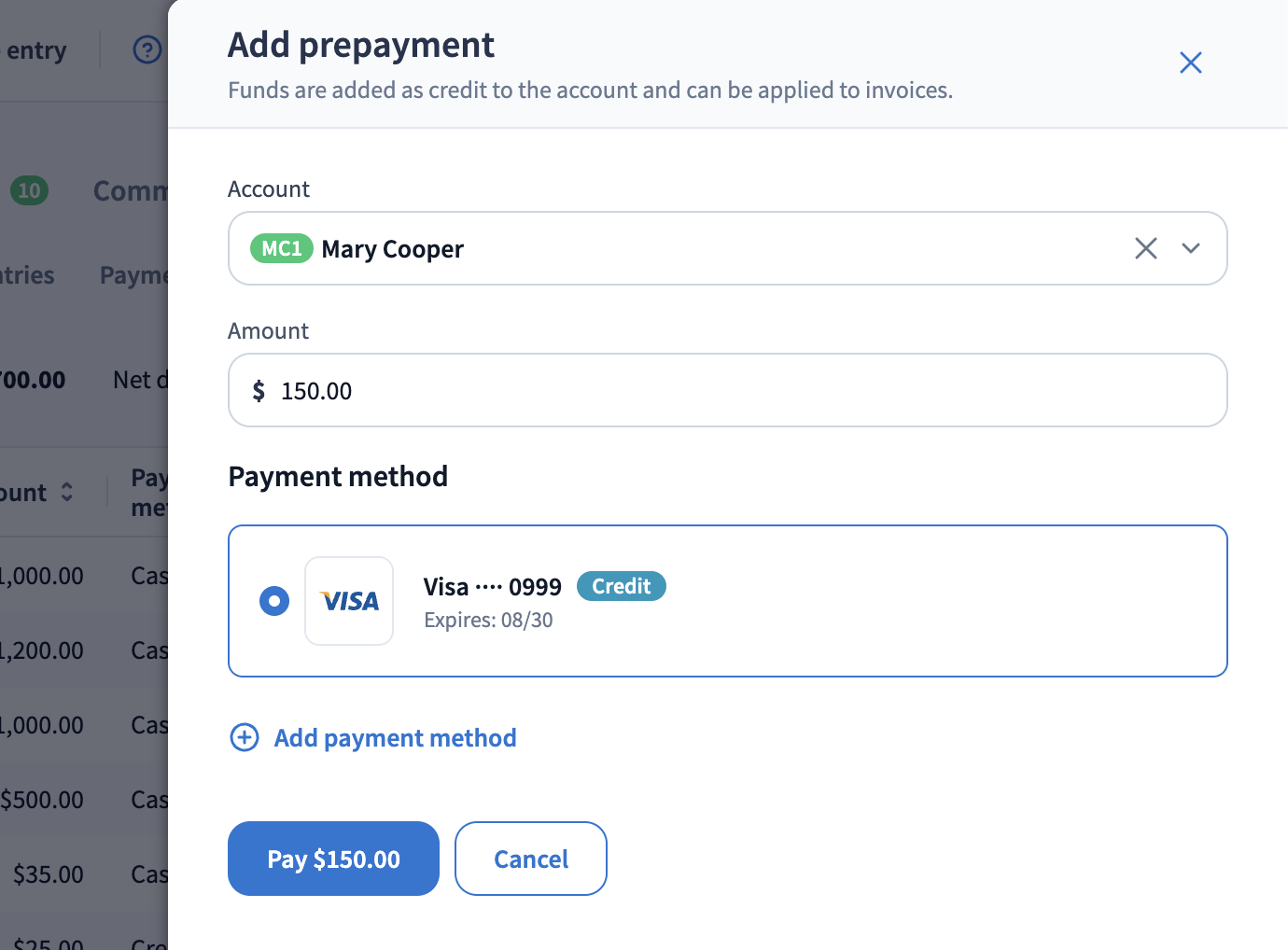
Task: Focus the Amount input field
Action: click(727, 390)
